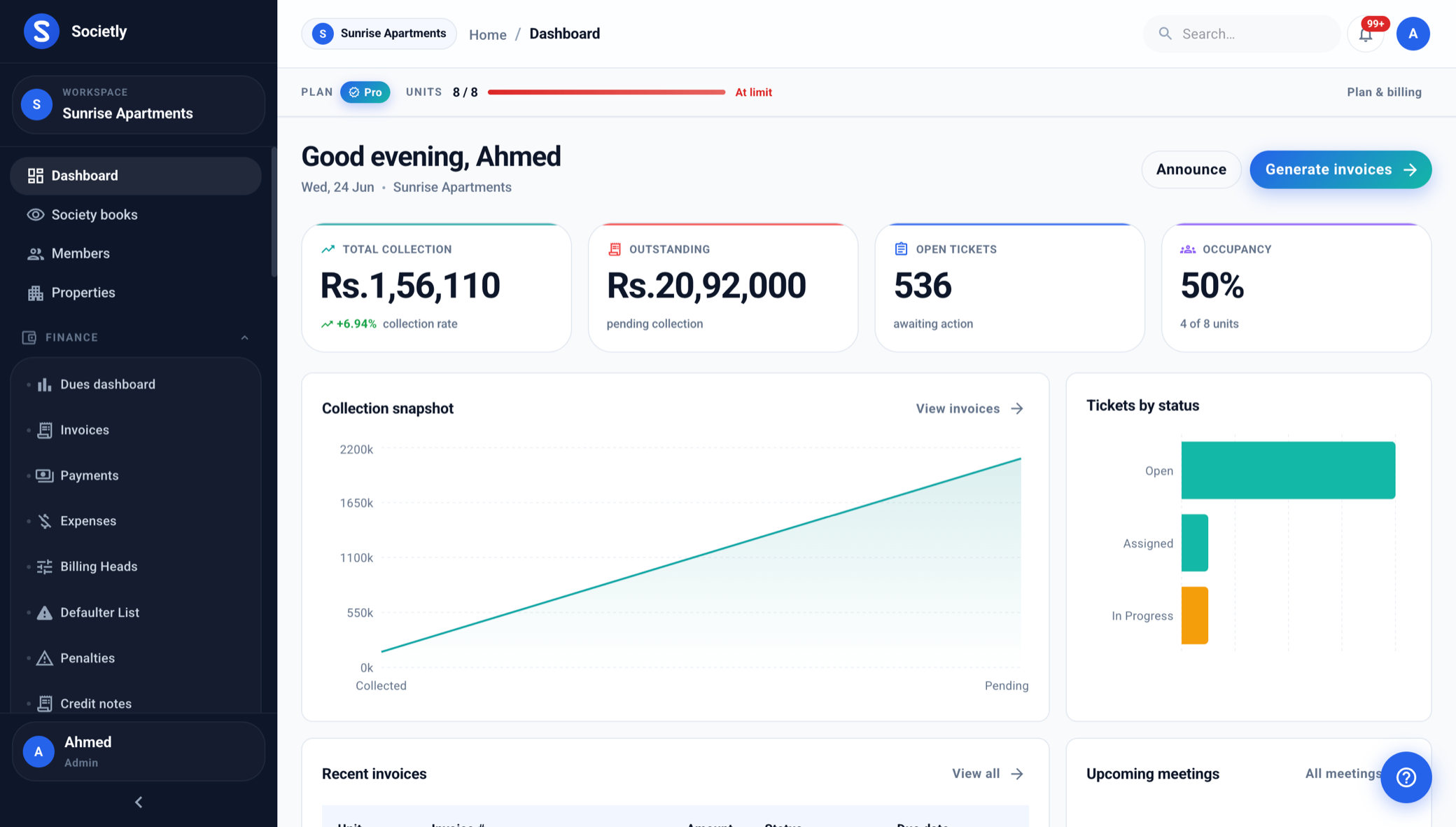Open the Outstanding Rs.20,92,000 card
This screenshot has height=827, width=1456.
[x=723, y=288]
